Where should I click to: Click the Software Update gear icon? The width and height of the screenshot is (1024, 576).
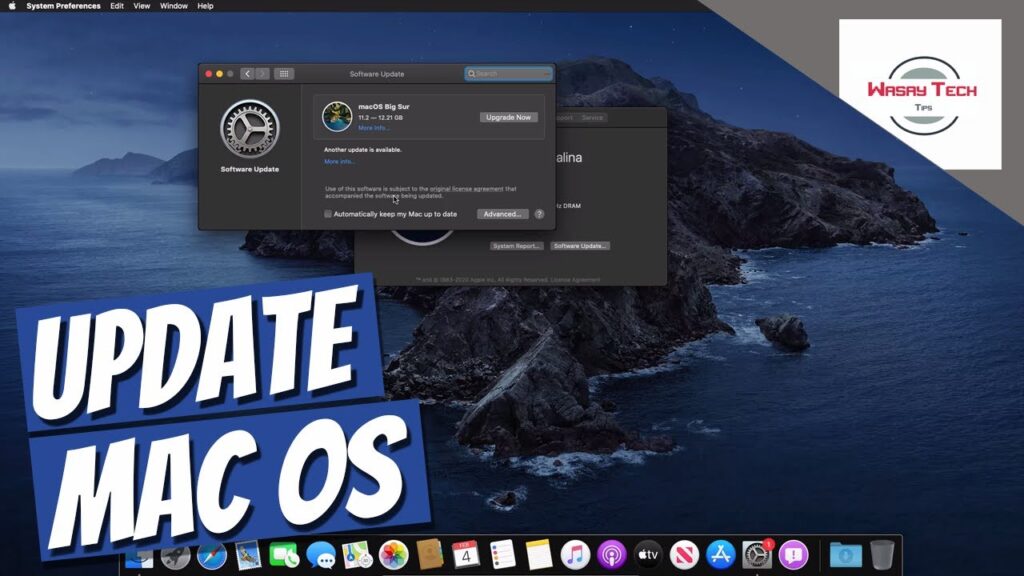pyautogui.click(x=249, y=129)
